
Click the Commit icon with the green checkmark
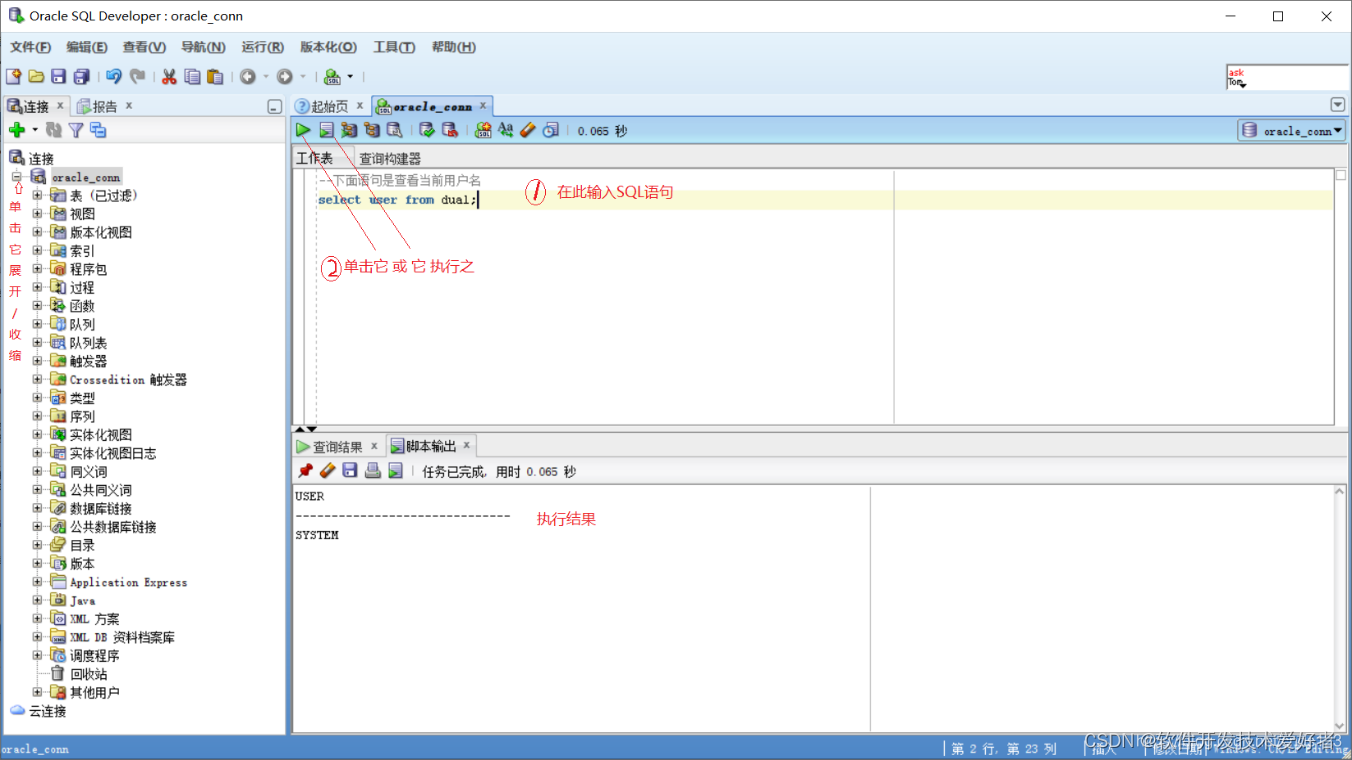(427, 129)
